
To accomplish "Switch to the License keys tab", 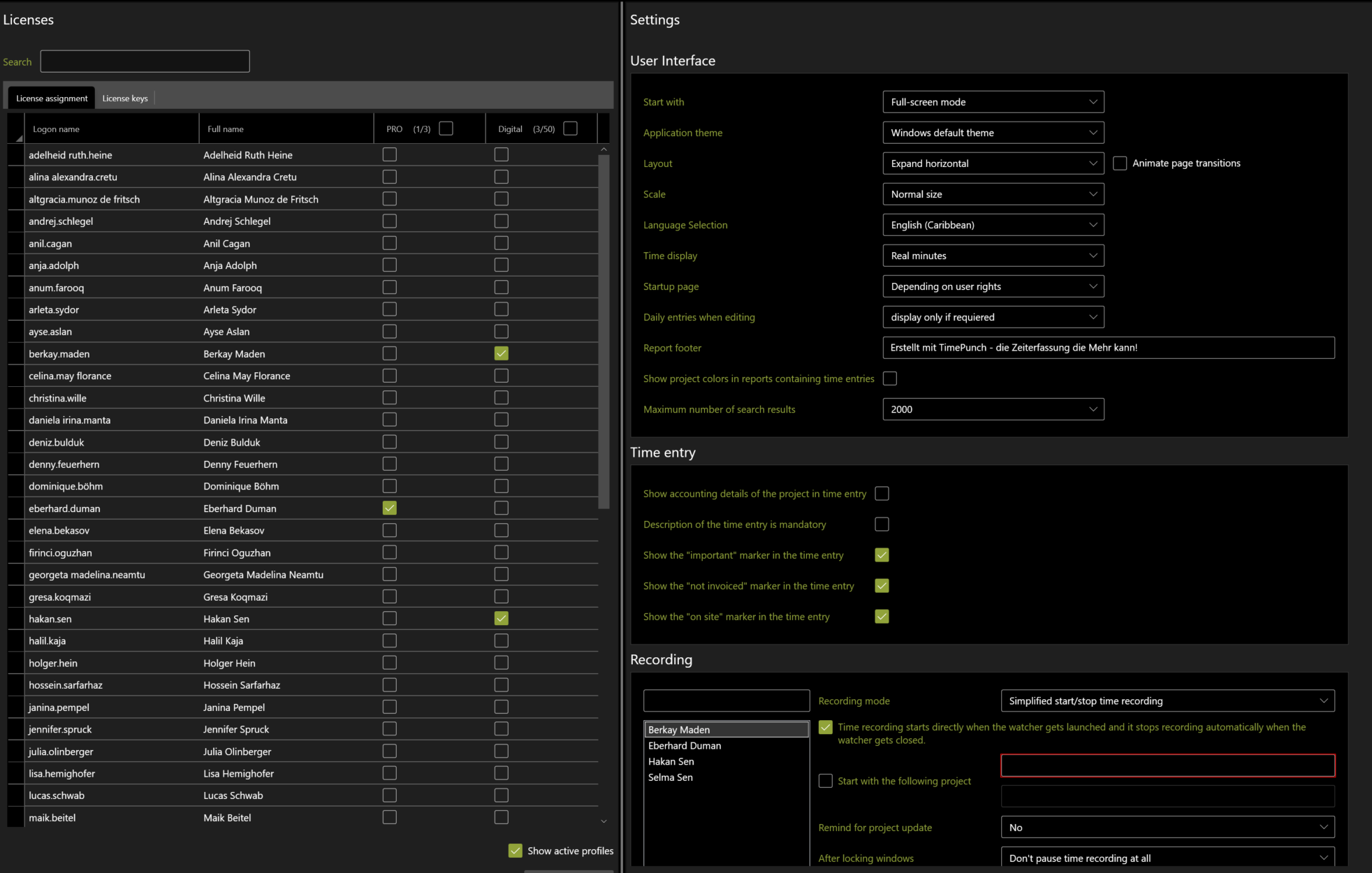I will point(125,98).
